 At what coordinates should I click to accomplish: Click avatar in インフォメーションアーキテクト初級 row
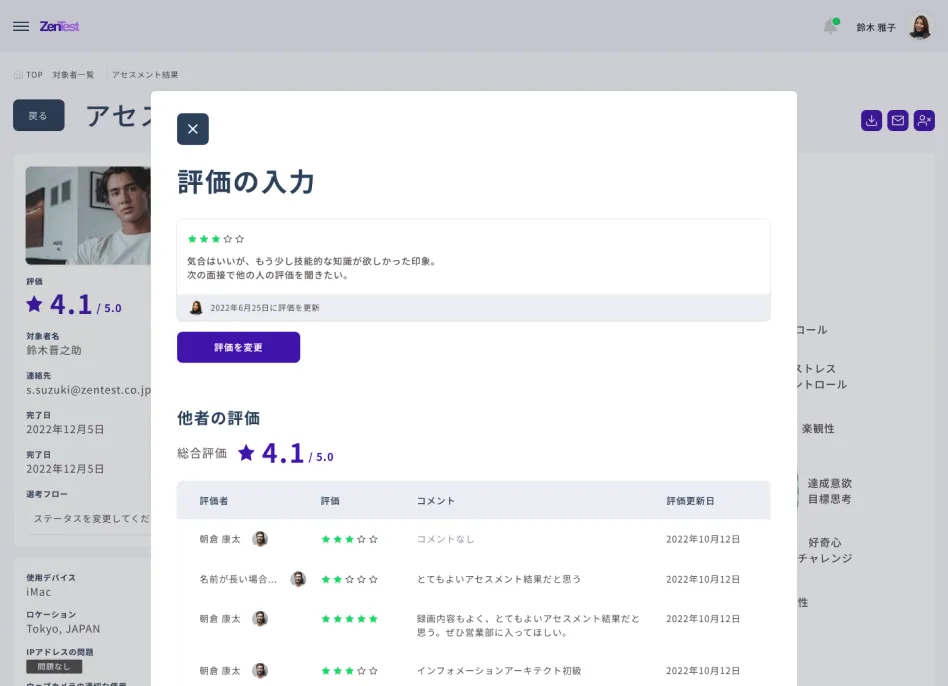click(x=260, y=670)
